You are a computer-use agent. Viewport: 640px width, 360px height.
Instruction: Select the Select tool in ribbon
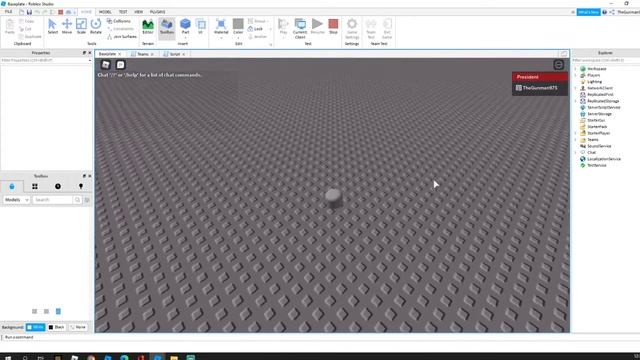(x=52, y=26)
